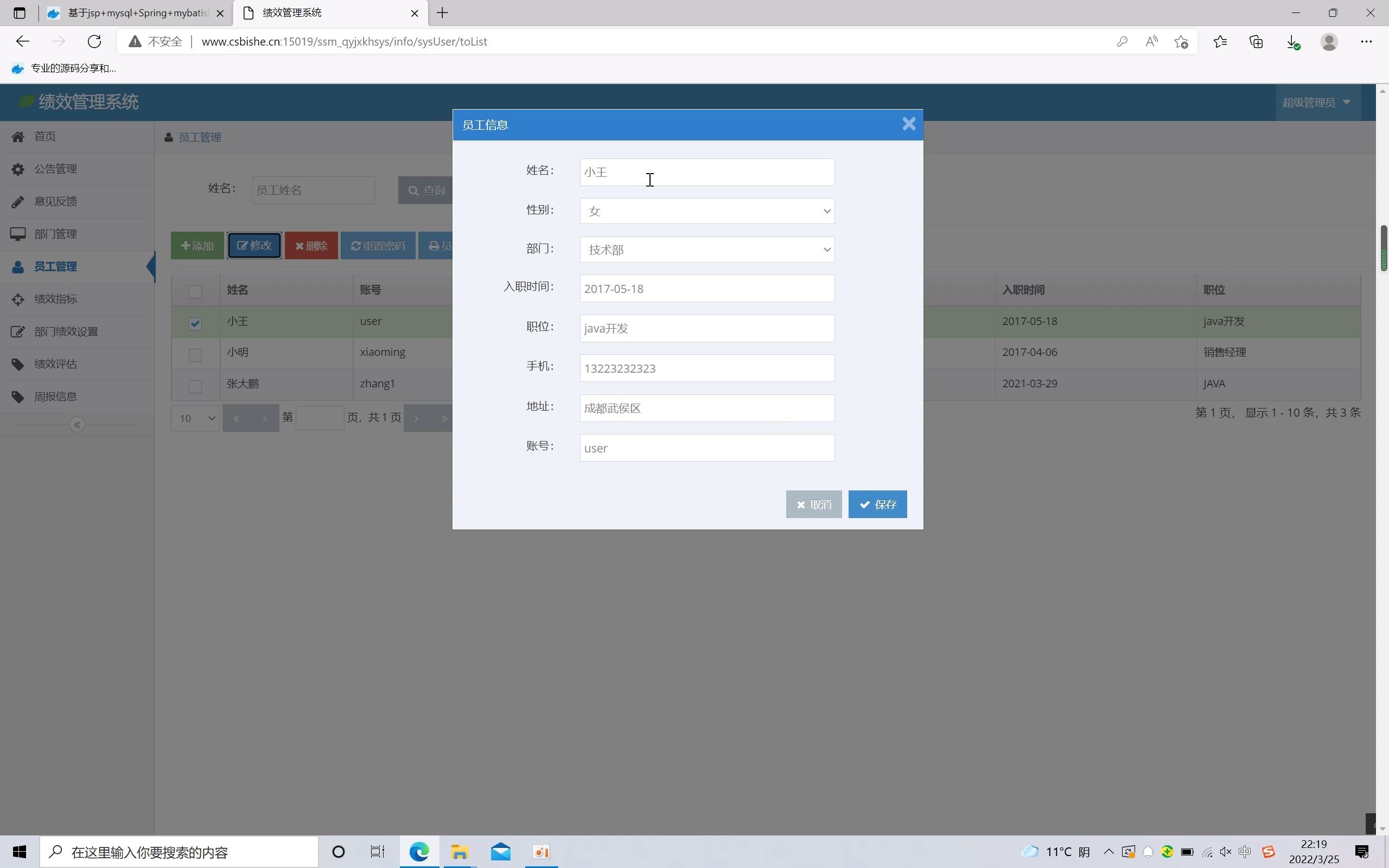Image resolution: width=1389 pixels, height=868 pixels.
Task: Open 首页 in the sidebar
Action: point(77,137)
